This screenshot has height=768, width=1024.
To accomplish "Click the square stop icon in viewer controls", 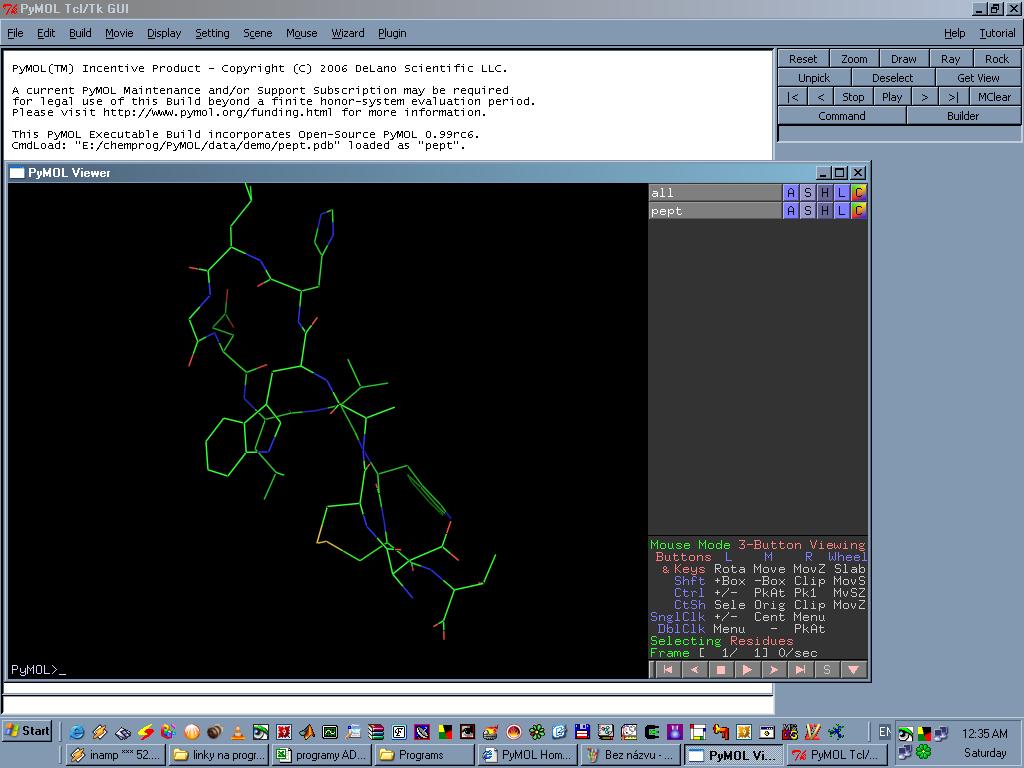I will (721, 669).
